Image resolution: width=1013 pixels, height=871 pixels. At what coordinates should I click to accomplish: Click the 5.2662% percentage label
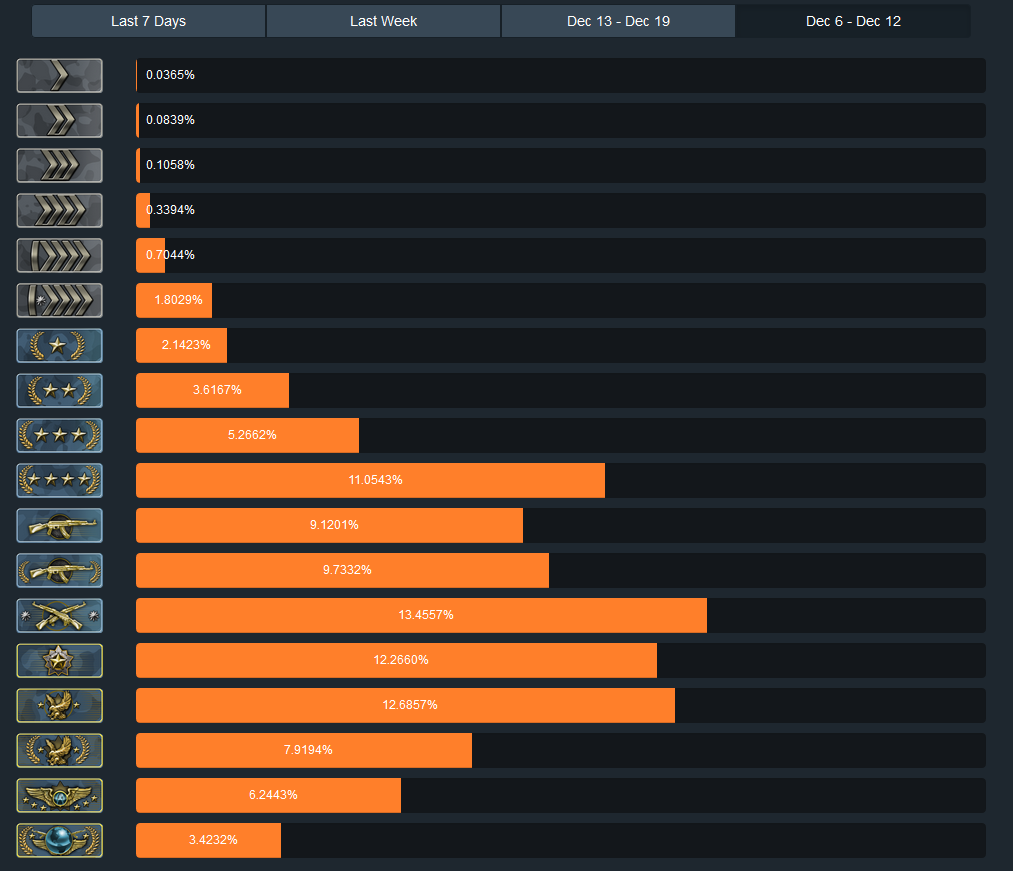point(252,435)
